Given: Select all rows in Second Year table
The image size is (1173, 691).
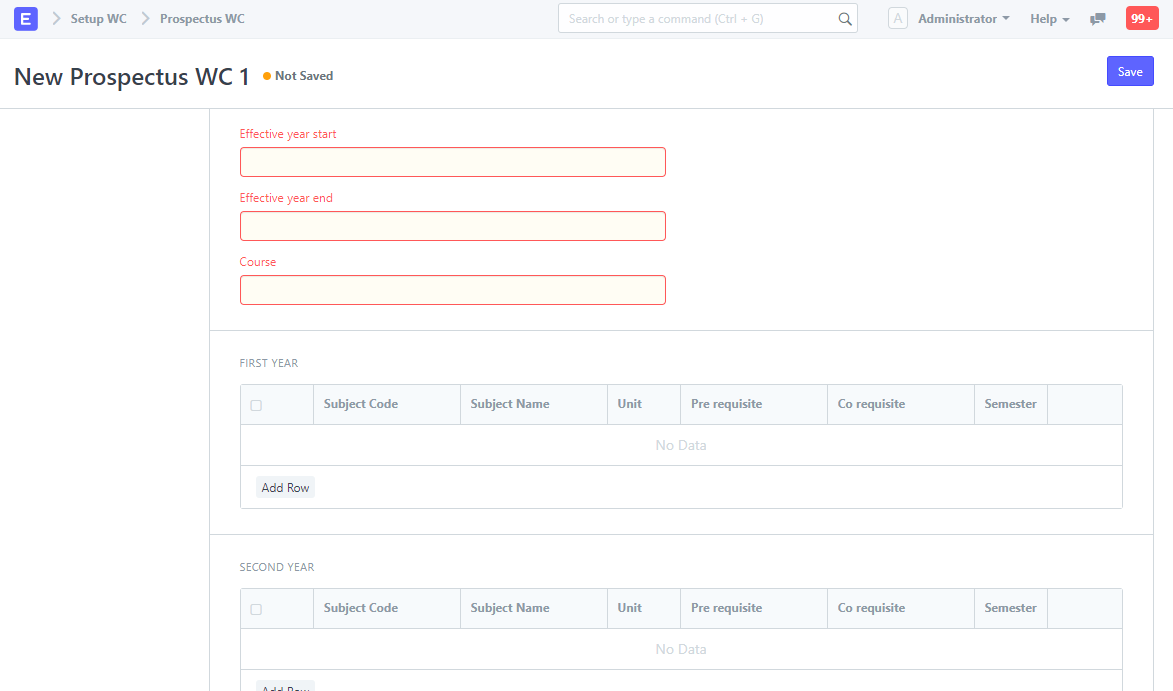Looking at the screenshot, I should 256,609.
